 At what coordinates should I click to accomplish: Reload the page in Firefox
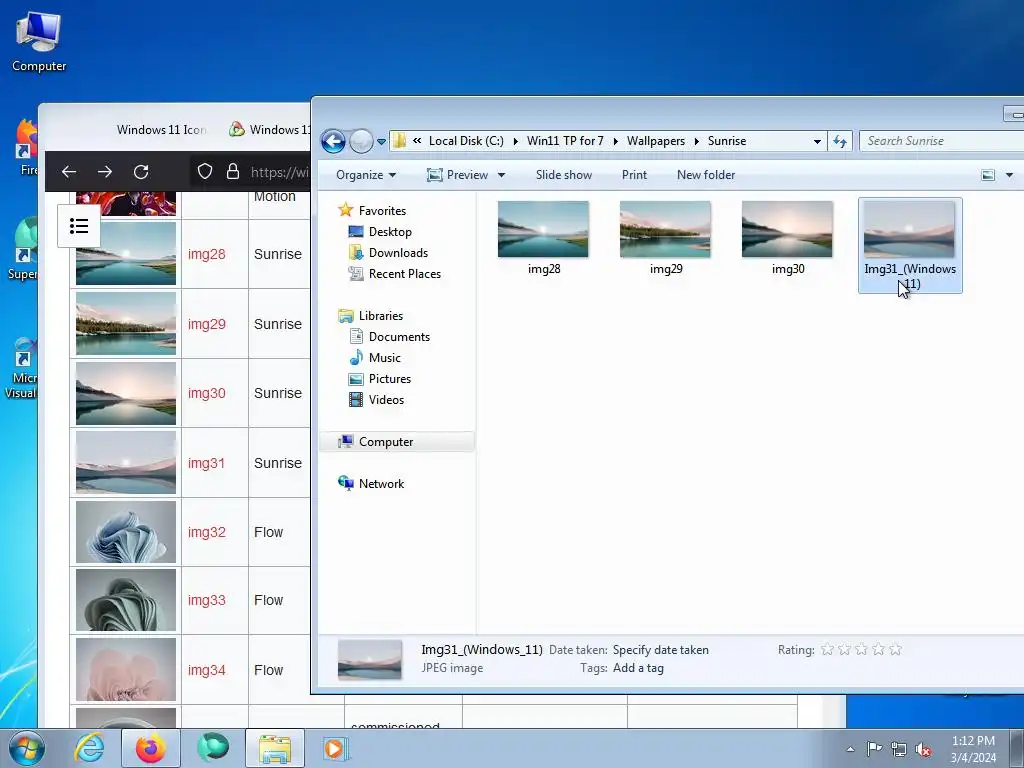pyautogui.click(x=141, y=172)
